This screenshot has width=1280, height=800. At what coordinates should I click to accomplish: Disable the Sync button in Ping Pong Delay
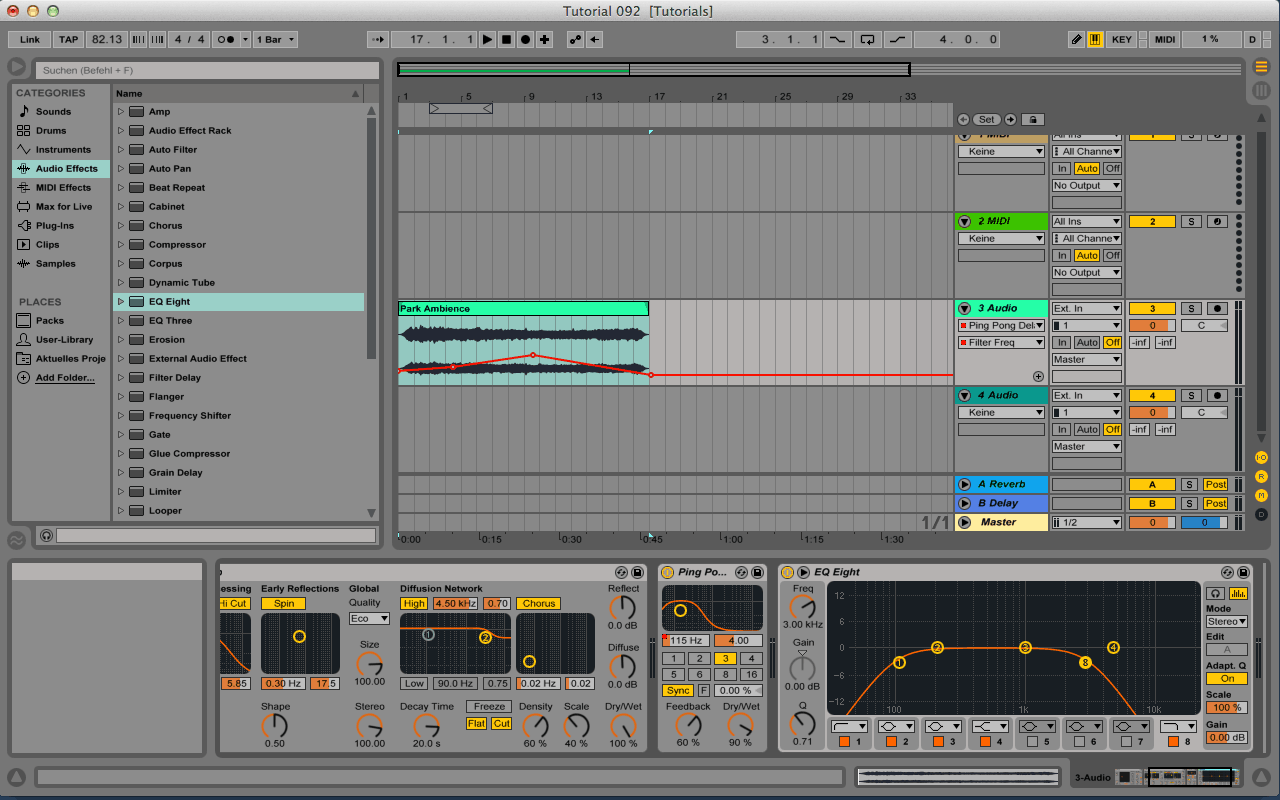(x=677, y=691)
